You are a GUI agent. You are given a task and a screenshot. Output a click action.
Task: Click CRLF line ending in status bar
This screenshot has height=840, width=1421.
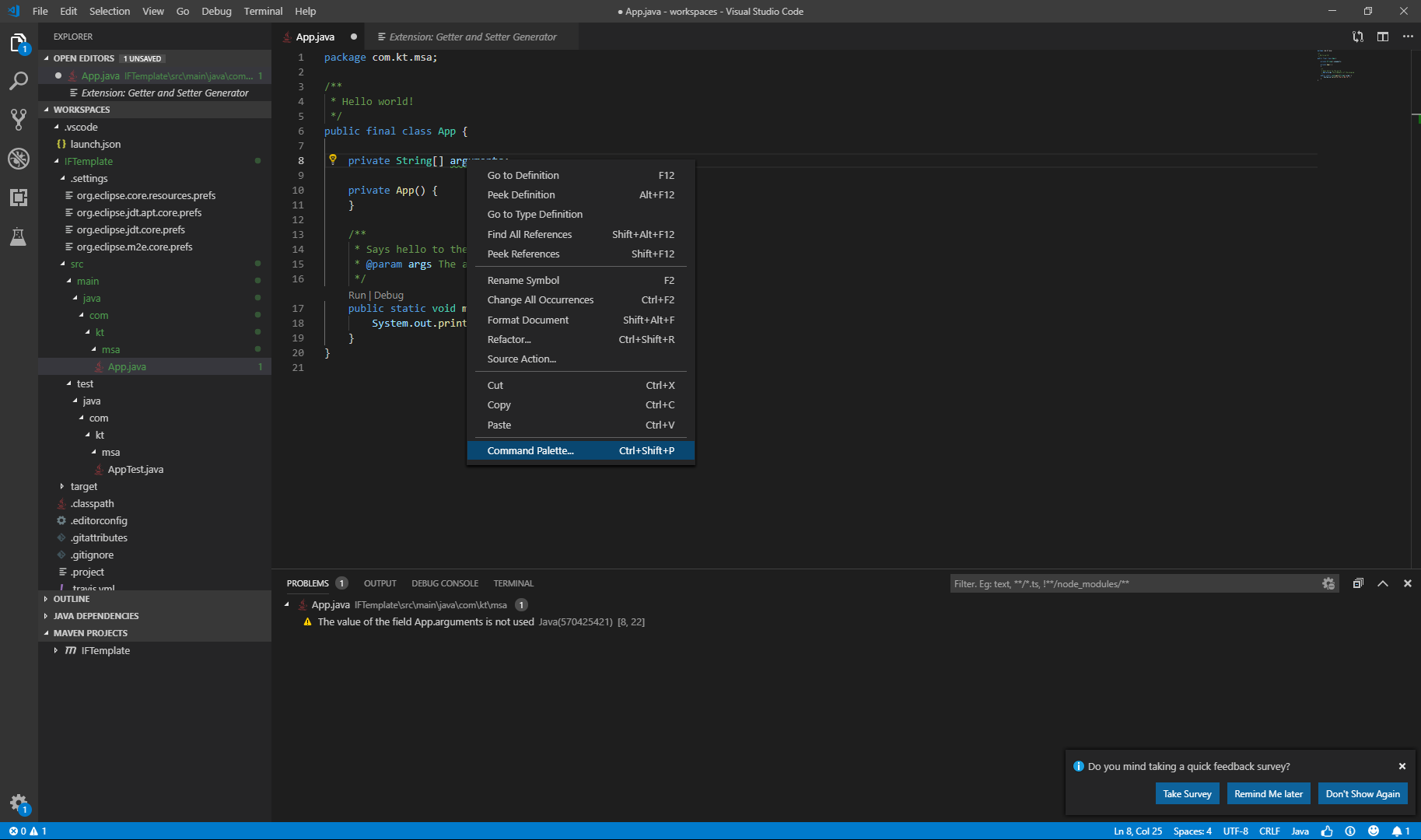pyautogui.click(x=1269, y=831)
